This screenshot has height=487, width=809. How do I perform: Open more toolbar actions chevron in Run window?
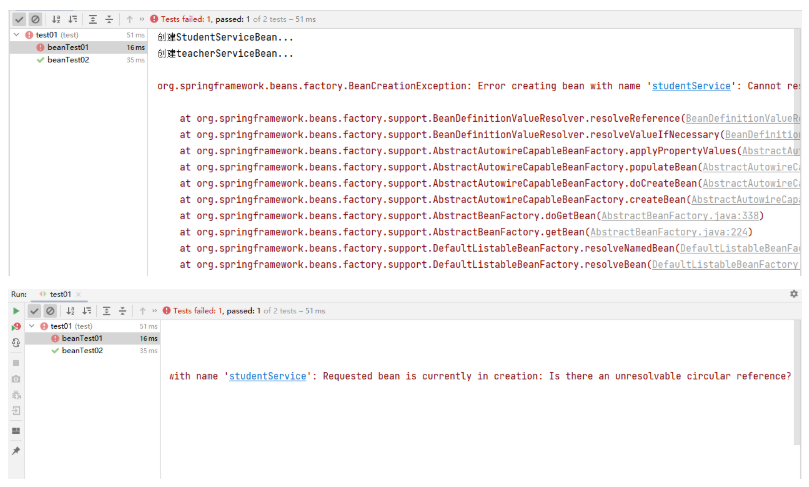[154, 311]
